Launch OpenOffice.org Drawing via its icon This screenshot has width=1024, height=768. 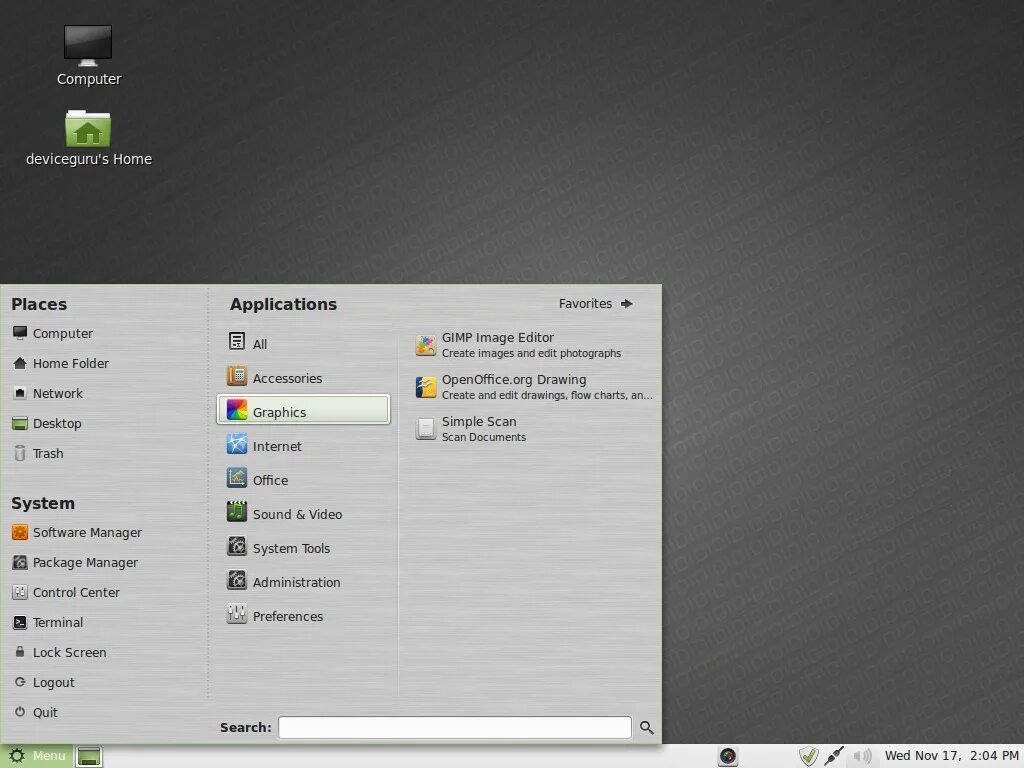(x=426, y=387)
